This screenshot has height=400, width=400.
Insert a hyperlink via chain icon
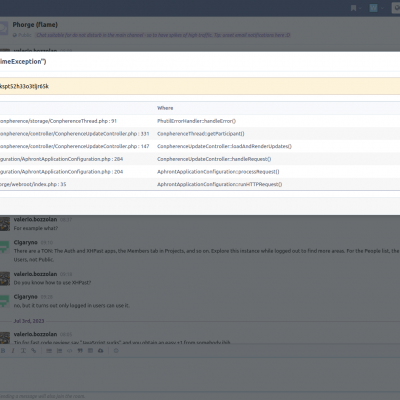click(x=34, y=351)
